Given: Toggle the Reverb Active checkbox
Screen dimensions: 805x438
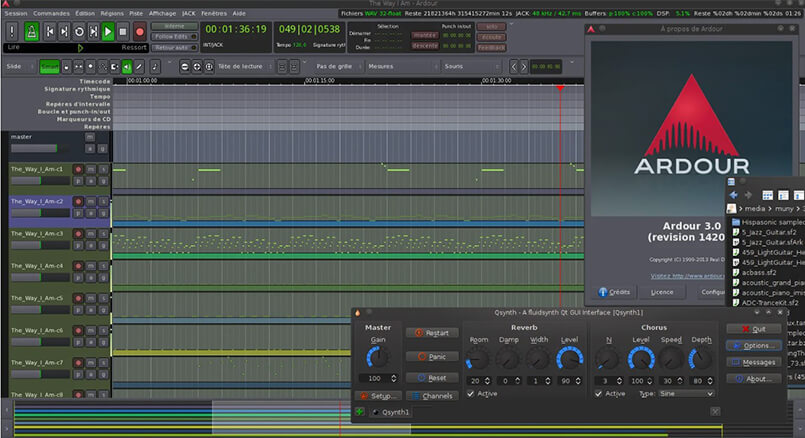Looking at the screenshot, I should 471,394.
